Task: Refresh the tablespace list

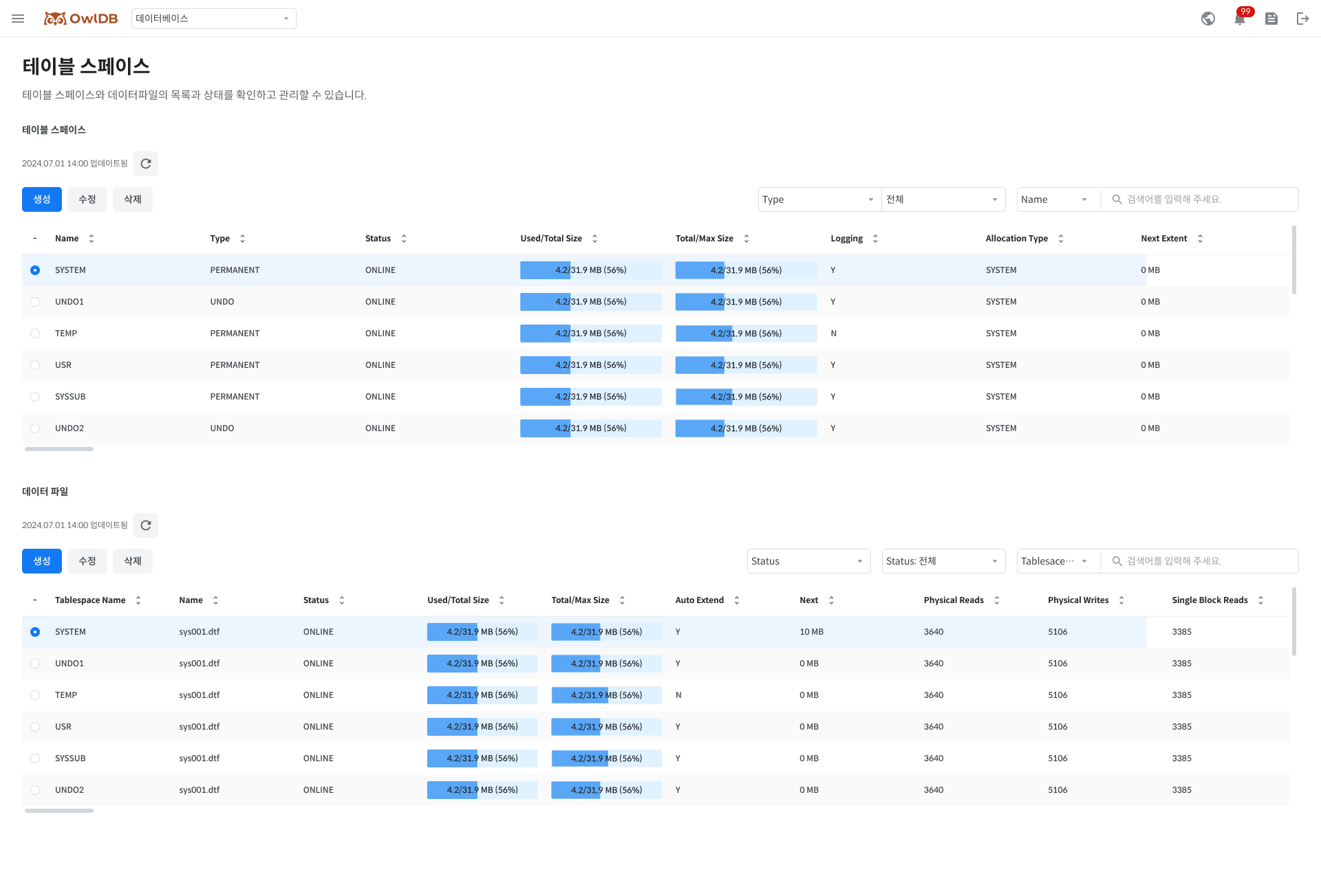Action: [x=146, y=164]
